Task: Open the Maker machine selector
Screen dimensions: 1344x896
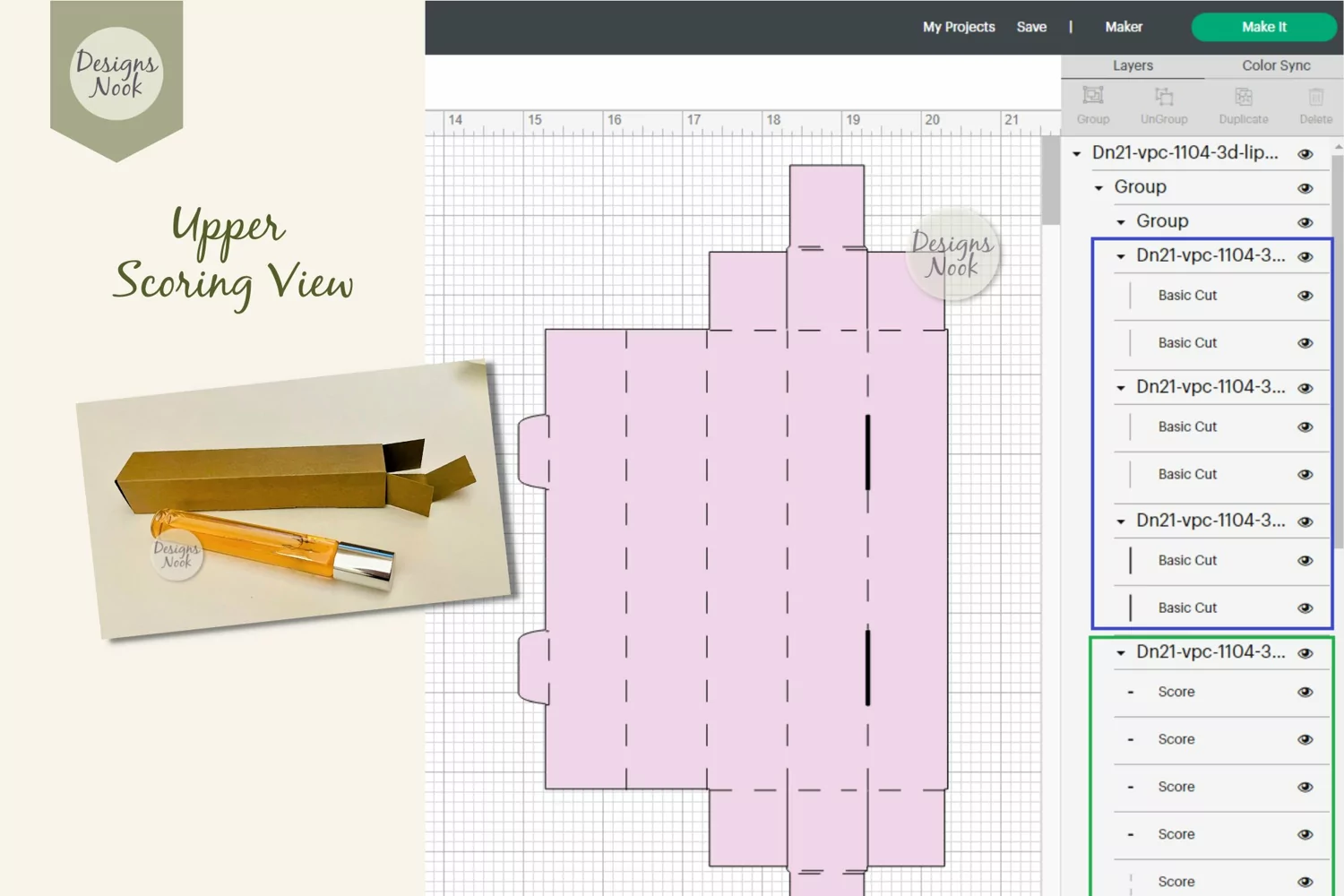Action: point(1124,27)
